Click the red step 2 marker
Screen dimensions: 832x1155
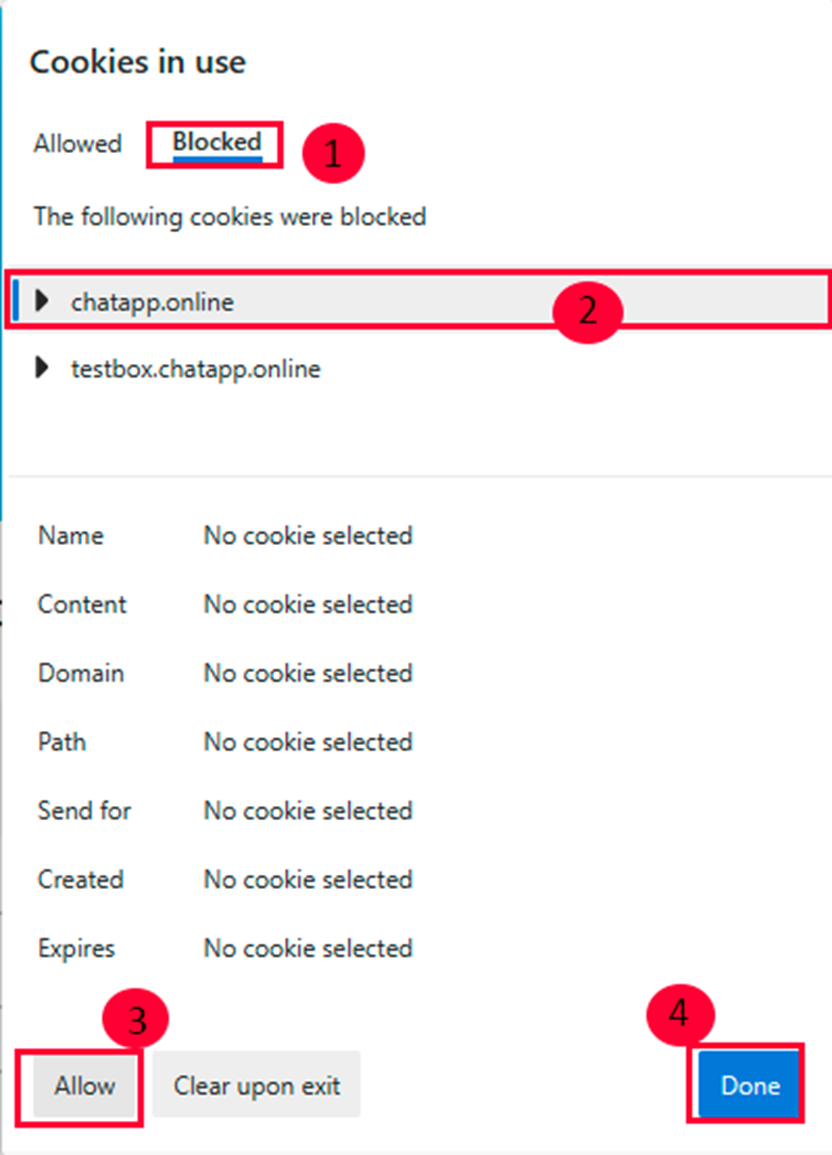[x=587, y=311]
